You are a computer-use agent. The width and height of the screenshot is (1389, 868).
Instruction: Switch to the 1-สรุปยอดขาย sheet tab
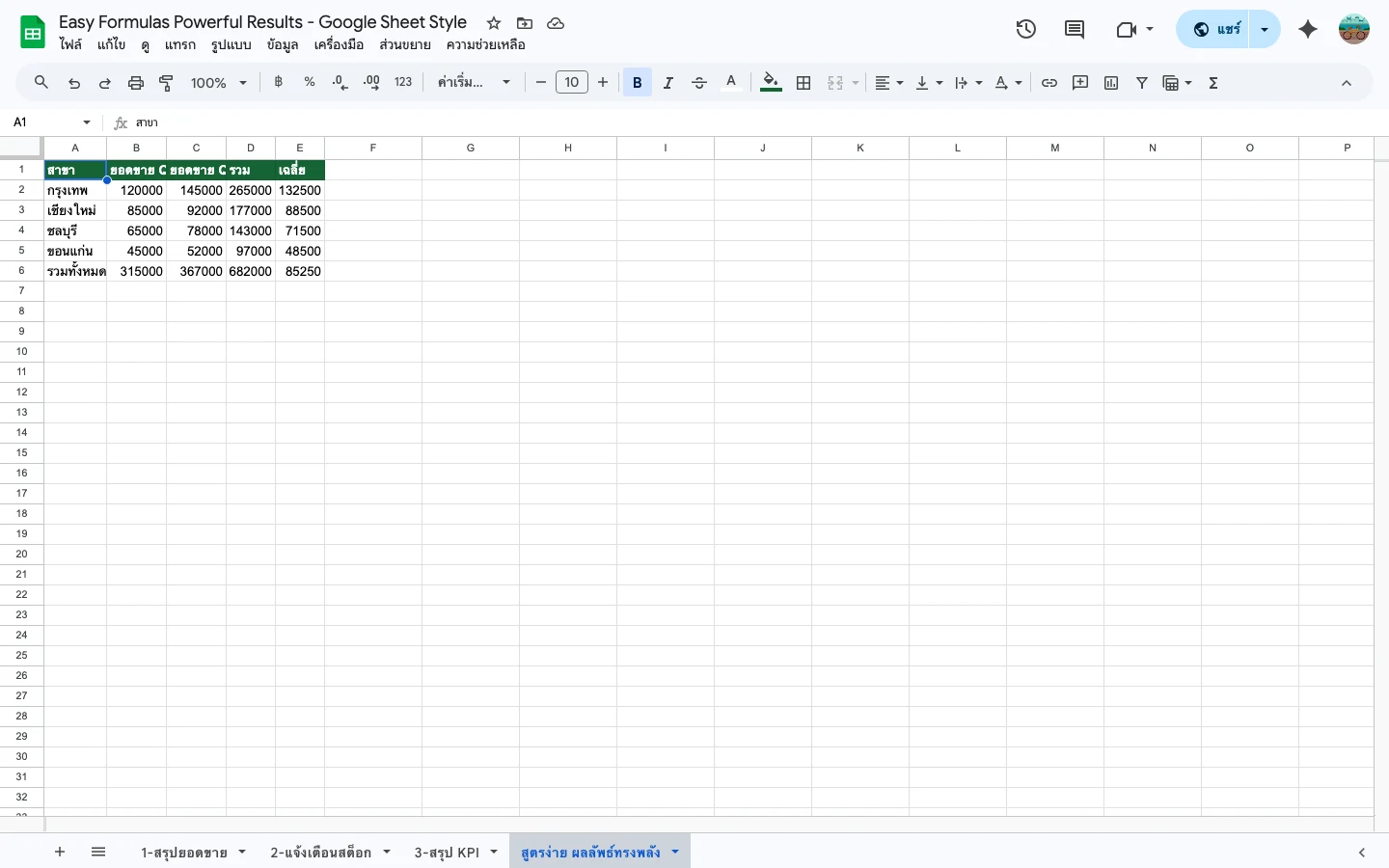tap(183, 852)
